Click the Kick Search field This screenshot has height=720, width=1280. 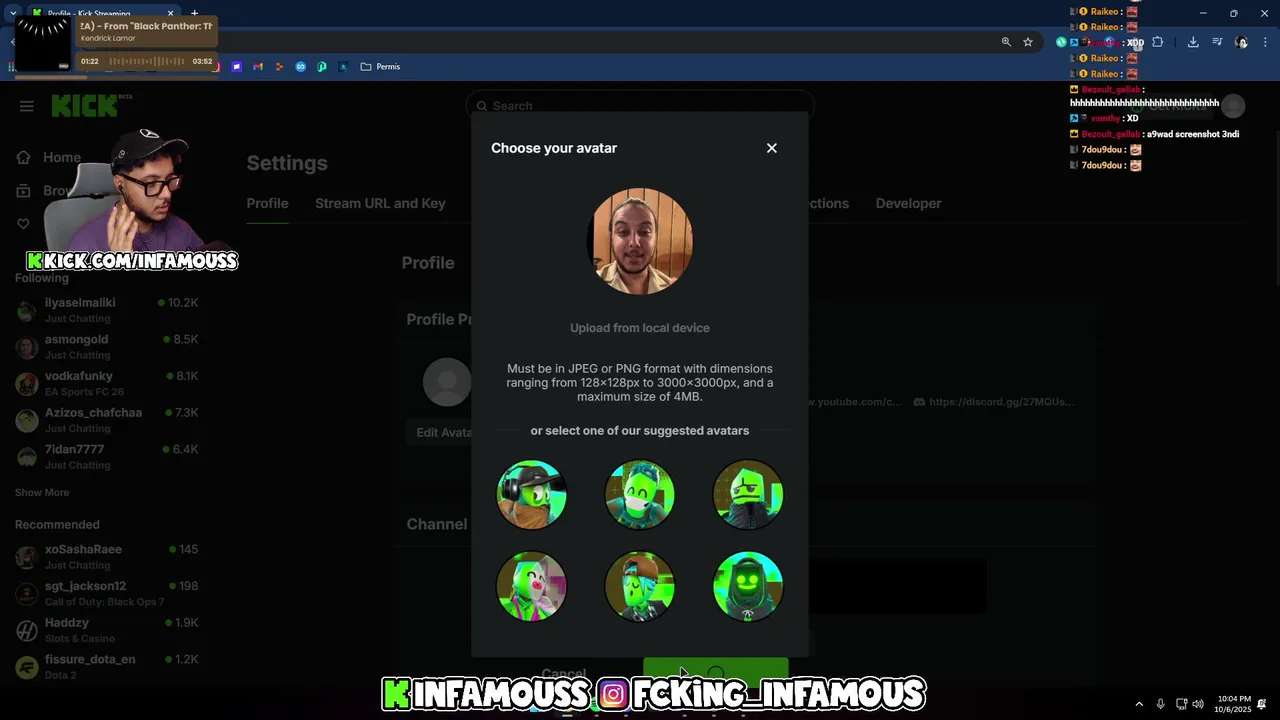640,106
